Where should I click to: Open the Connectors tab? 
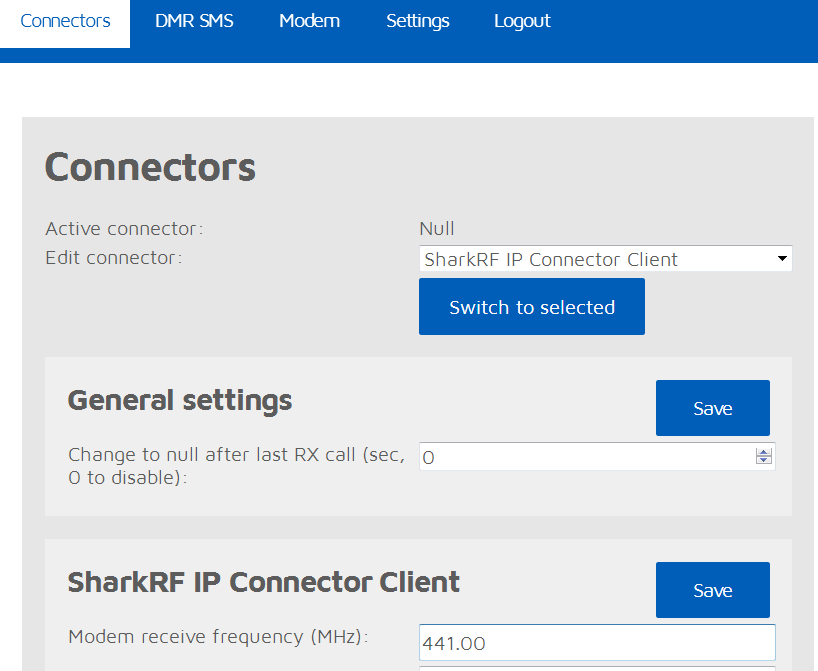point(65,21)
